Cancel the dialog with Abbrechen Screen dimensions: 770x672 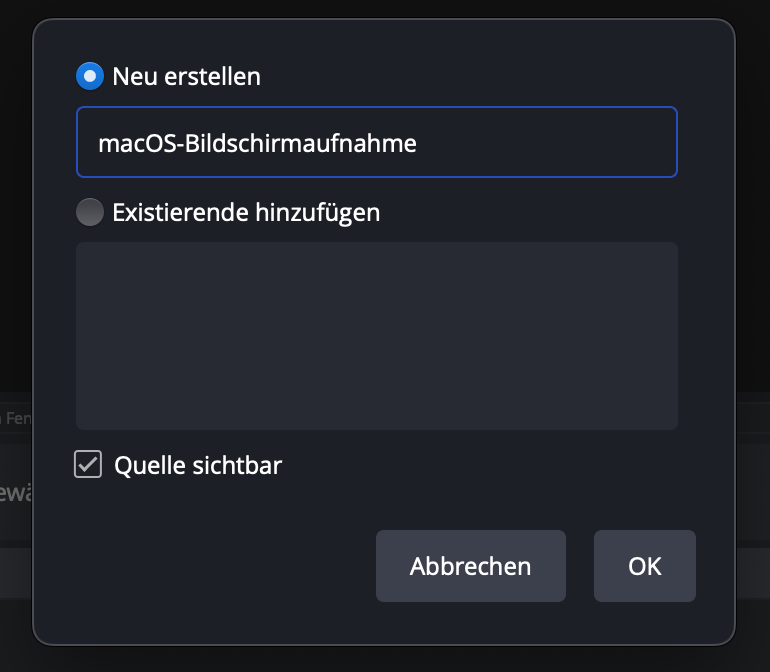(x=470, y=566)
